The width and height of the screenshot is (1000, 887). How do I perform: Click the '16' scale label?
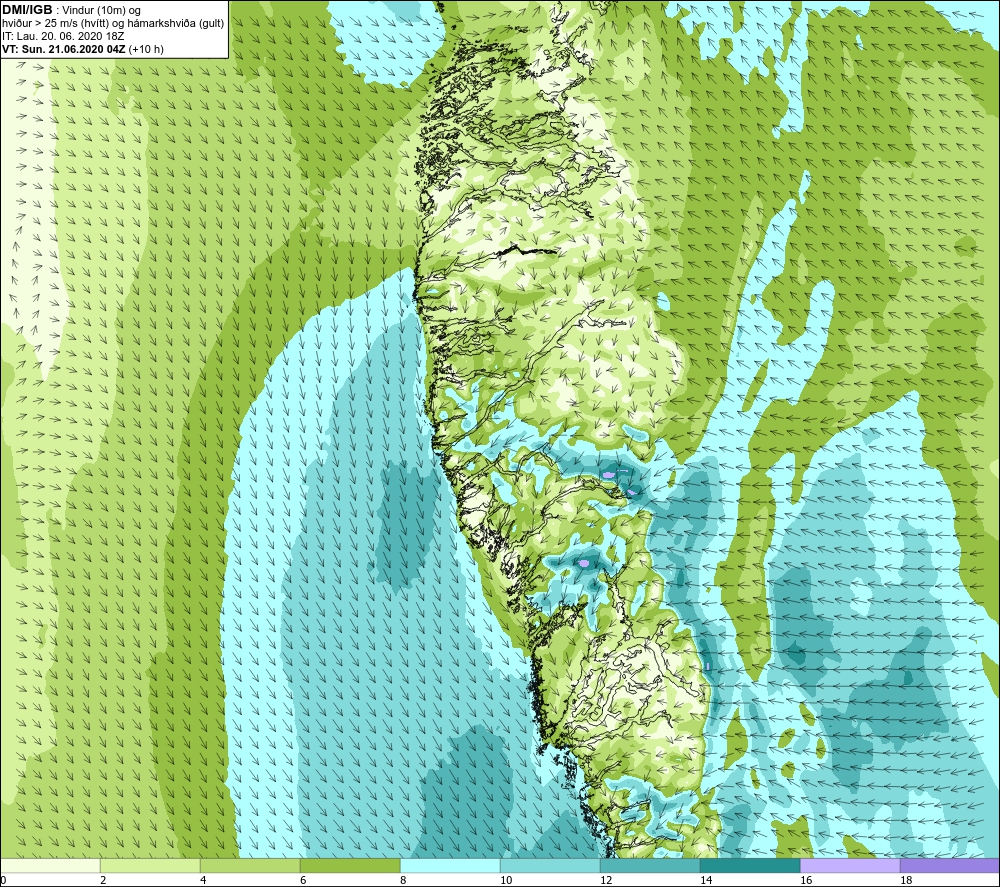806,880
